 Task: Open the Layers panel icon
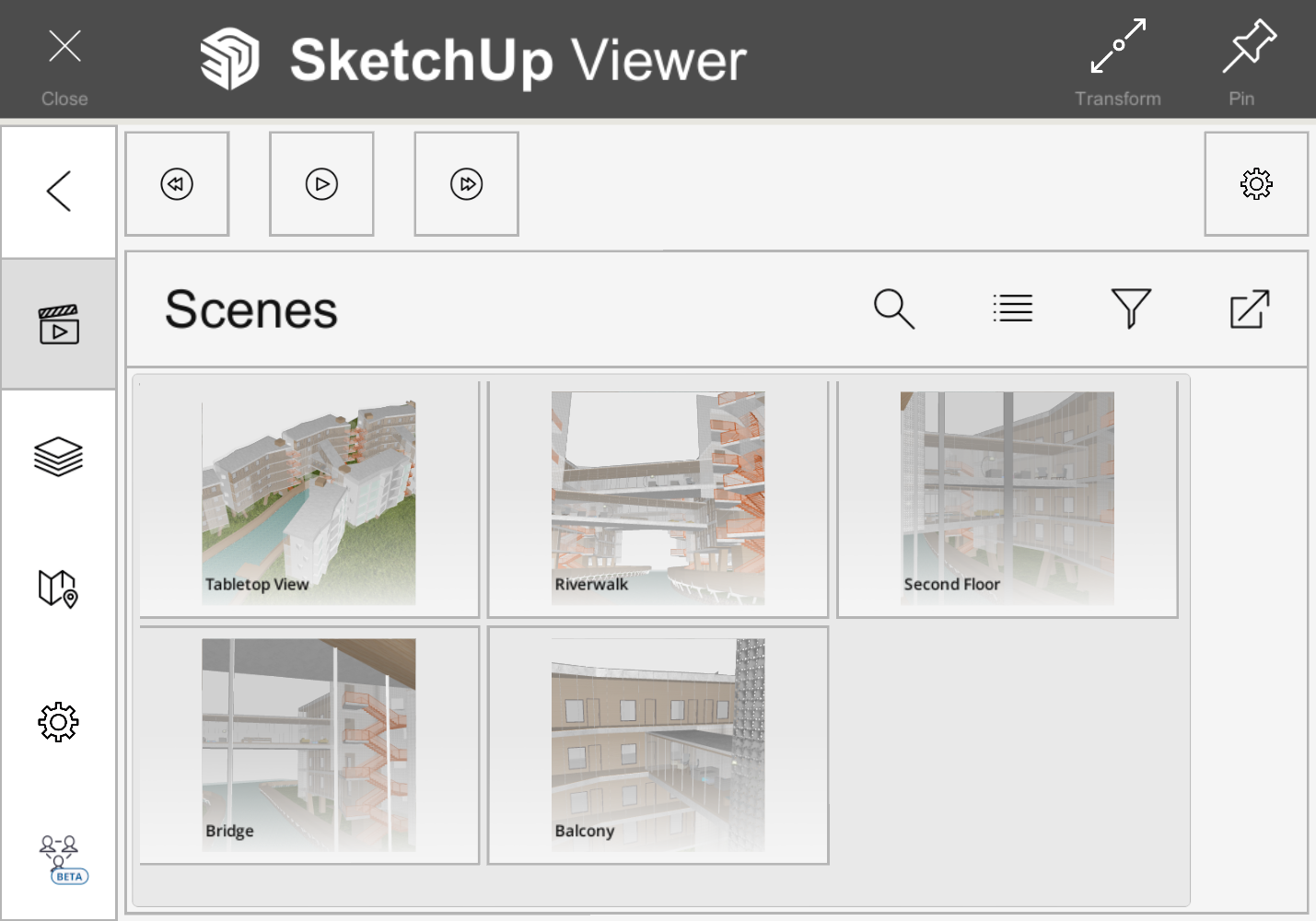pyautogui.click(x=59, y=457)
